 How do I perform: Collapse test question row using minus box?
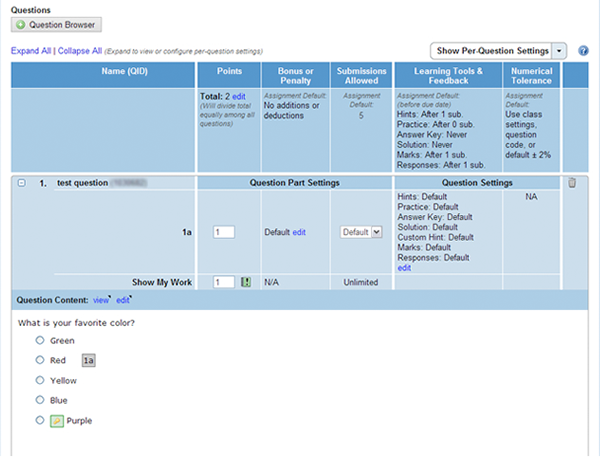click(x=21, y=183)
